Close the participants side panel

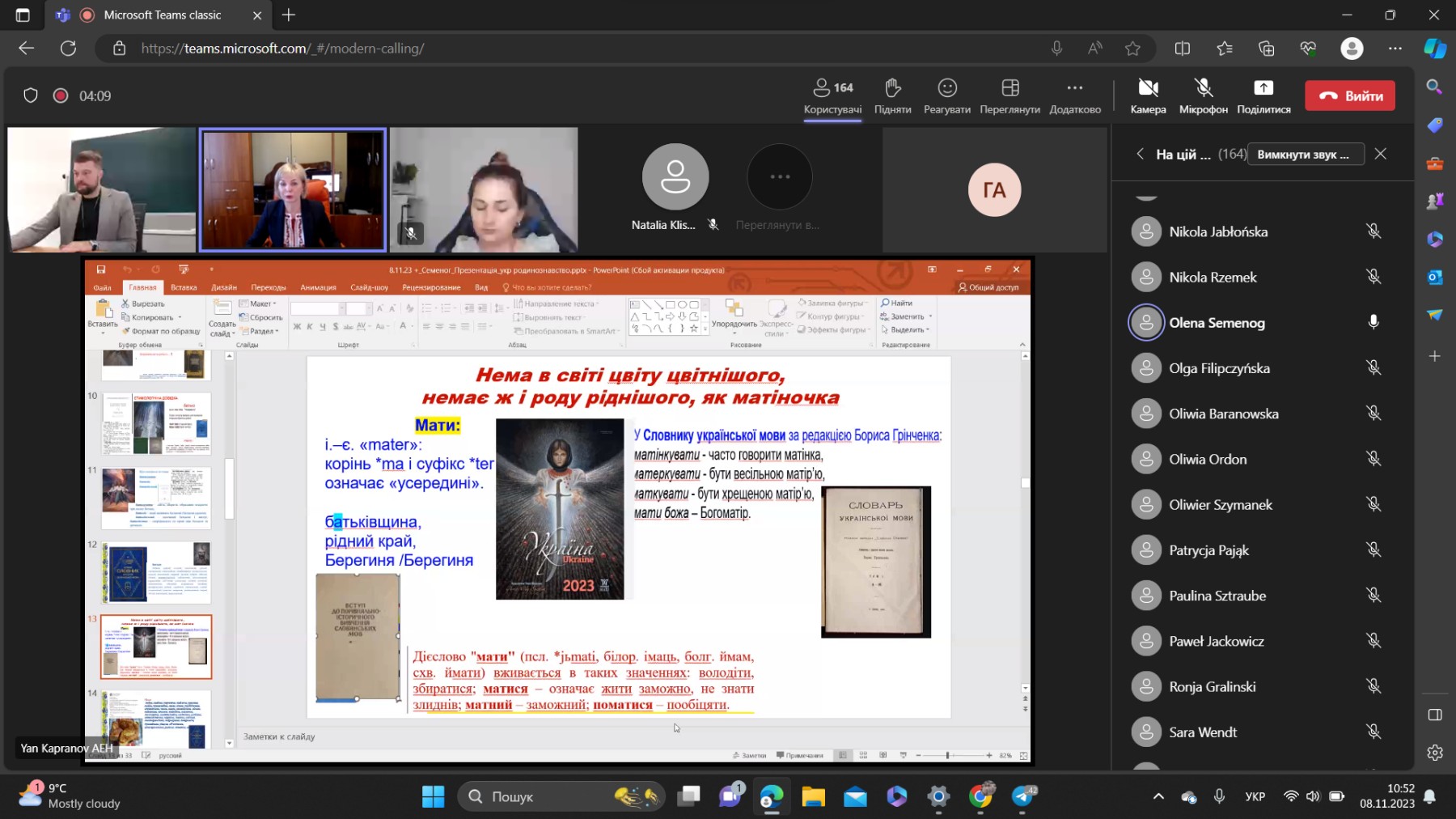pos(1381,154)
